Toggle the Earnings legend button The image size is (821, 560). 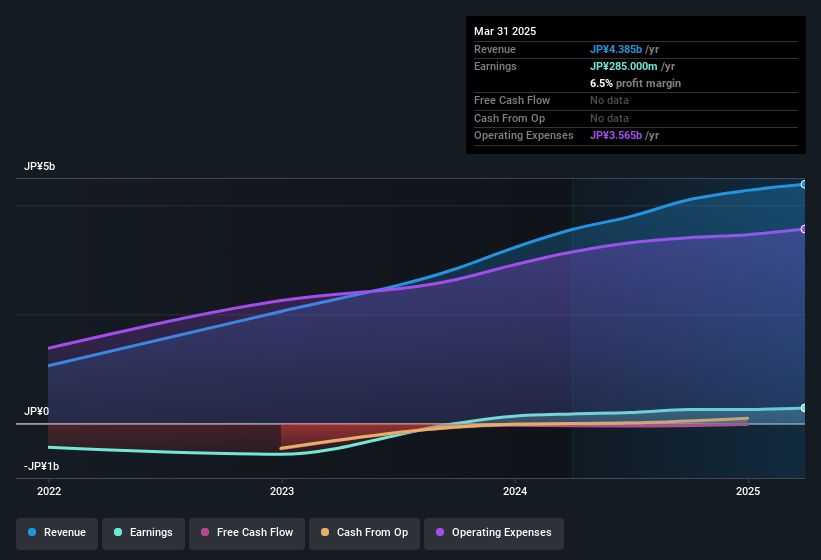(x=143, y=533)
